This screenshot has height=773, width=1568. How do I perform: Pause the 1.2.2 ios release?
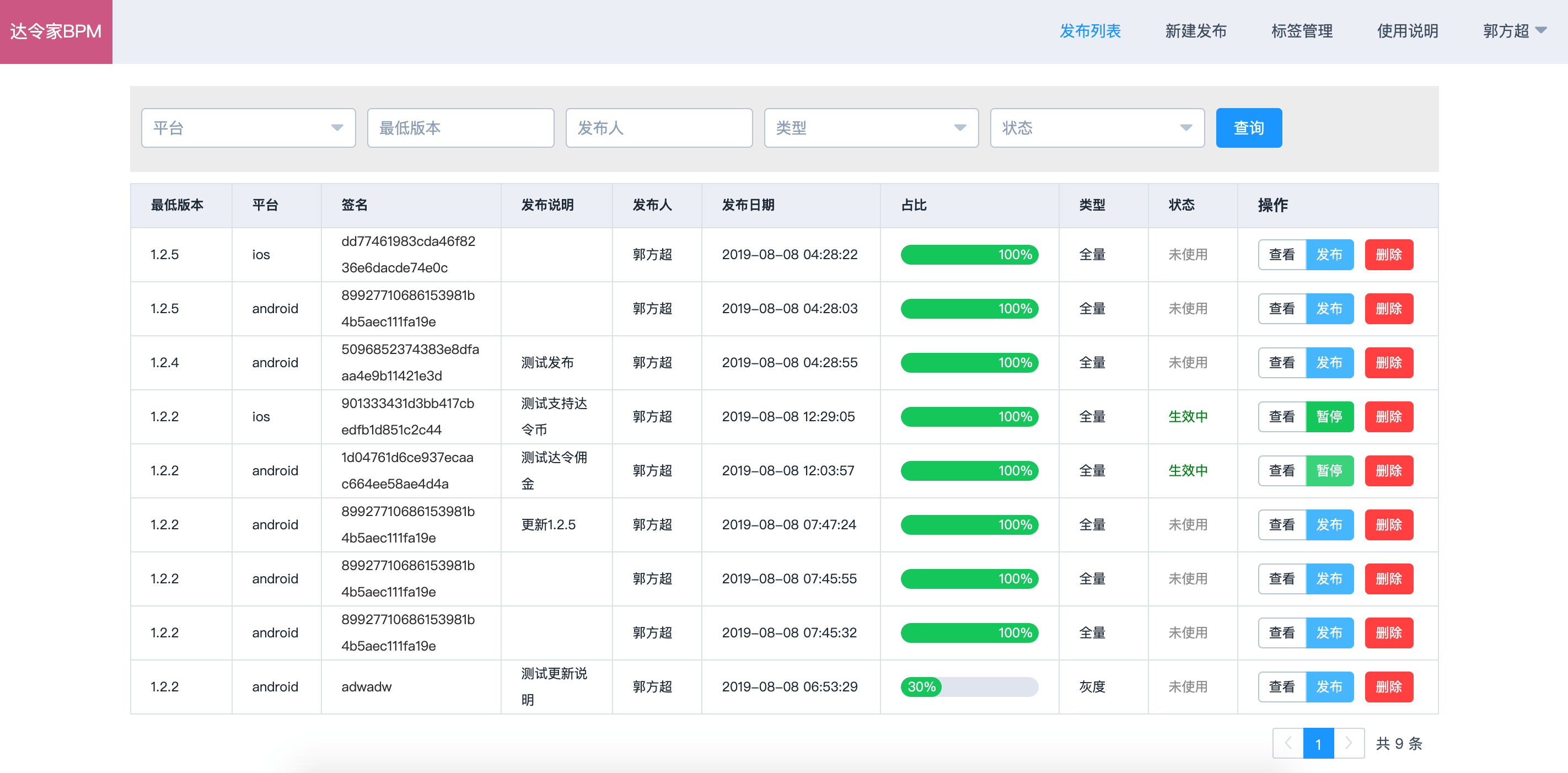1329,417
